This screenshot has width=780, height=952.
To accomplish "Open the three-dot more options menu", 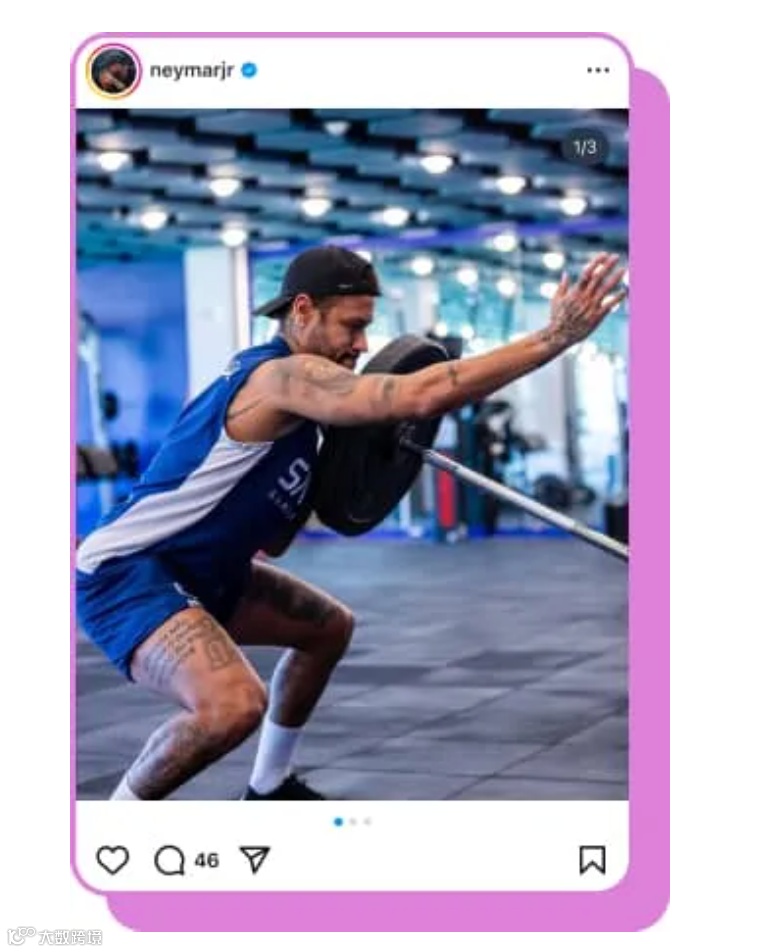I will [598, 70].
